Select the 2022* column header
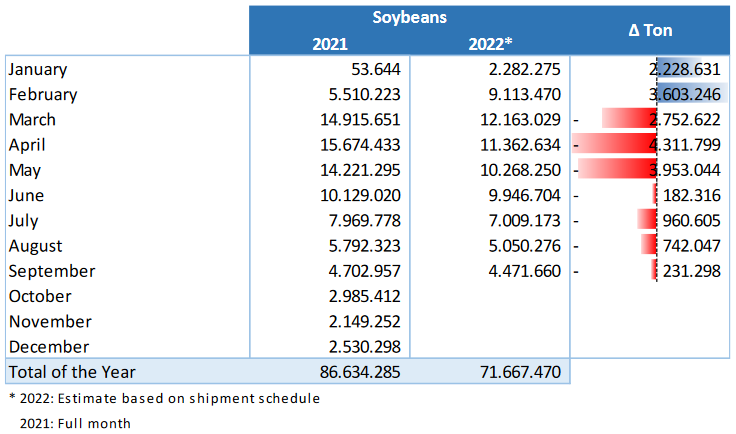736x434 pixels. 490,44
